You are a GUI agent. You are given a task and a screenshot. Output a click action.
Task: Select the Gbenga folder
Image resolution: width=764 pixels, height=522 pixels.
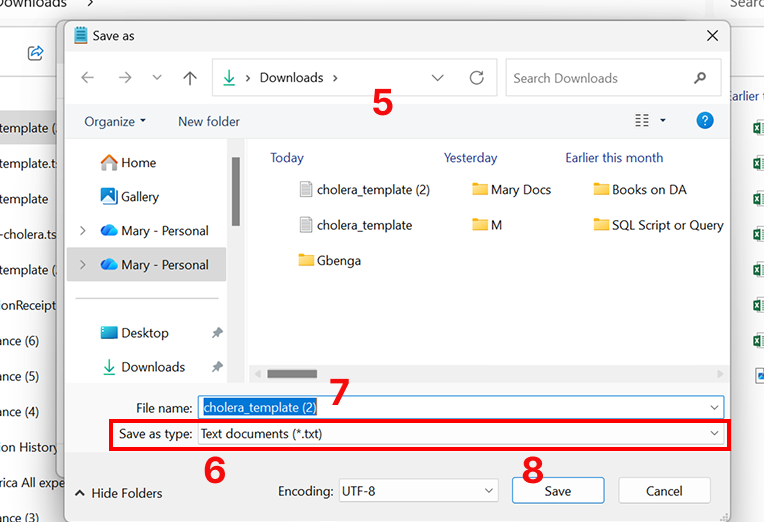coord(329,261)
